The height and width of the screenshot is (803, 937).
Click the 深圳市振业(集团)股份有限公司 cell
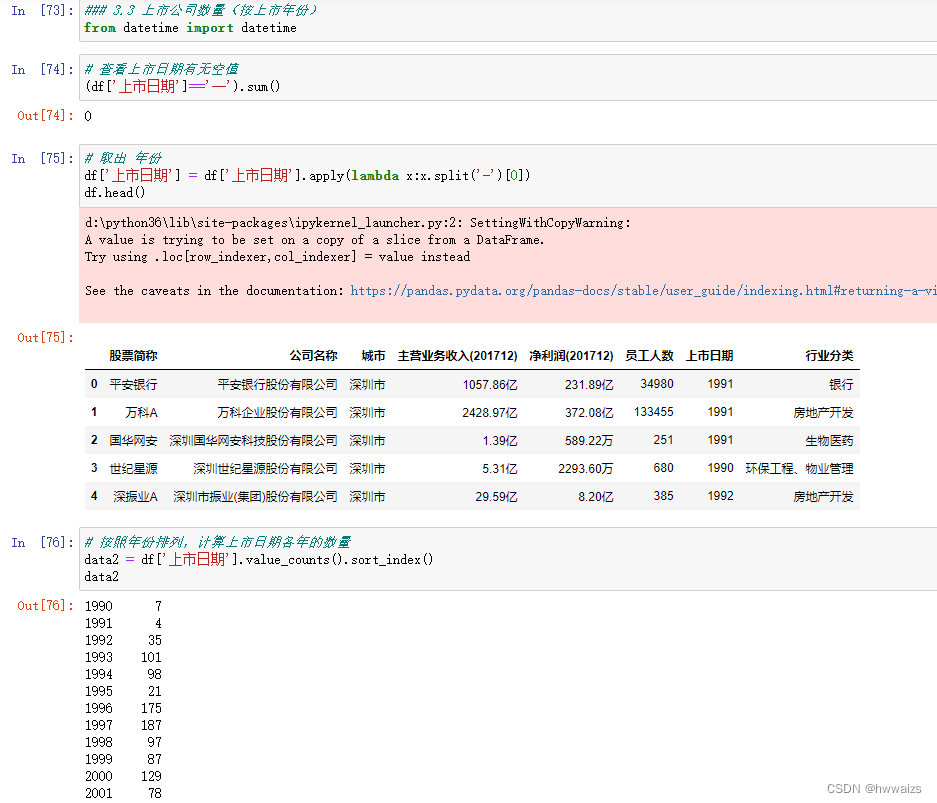click(256, 496)
